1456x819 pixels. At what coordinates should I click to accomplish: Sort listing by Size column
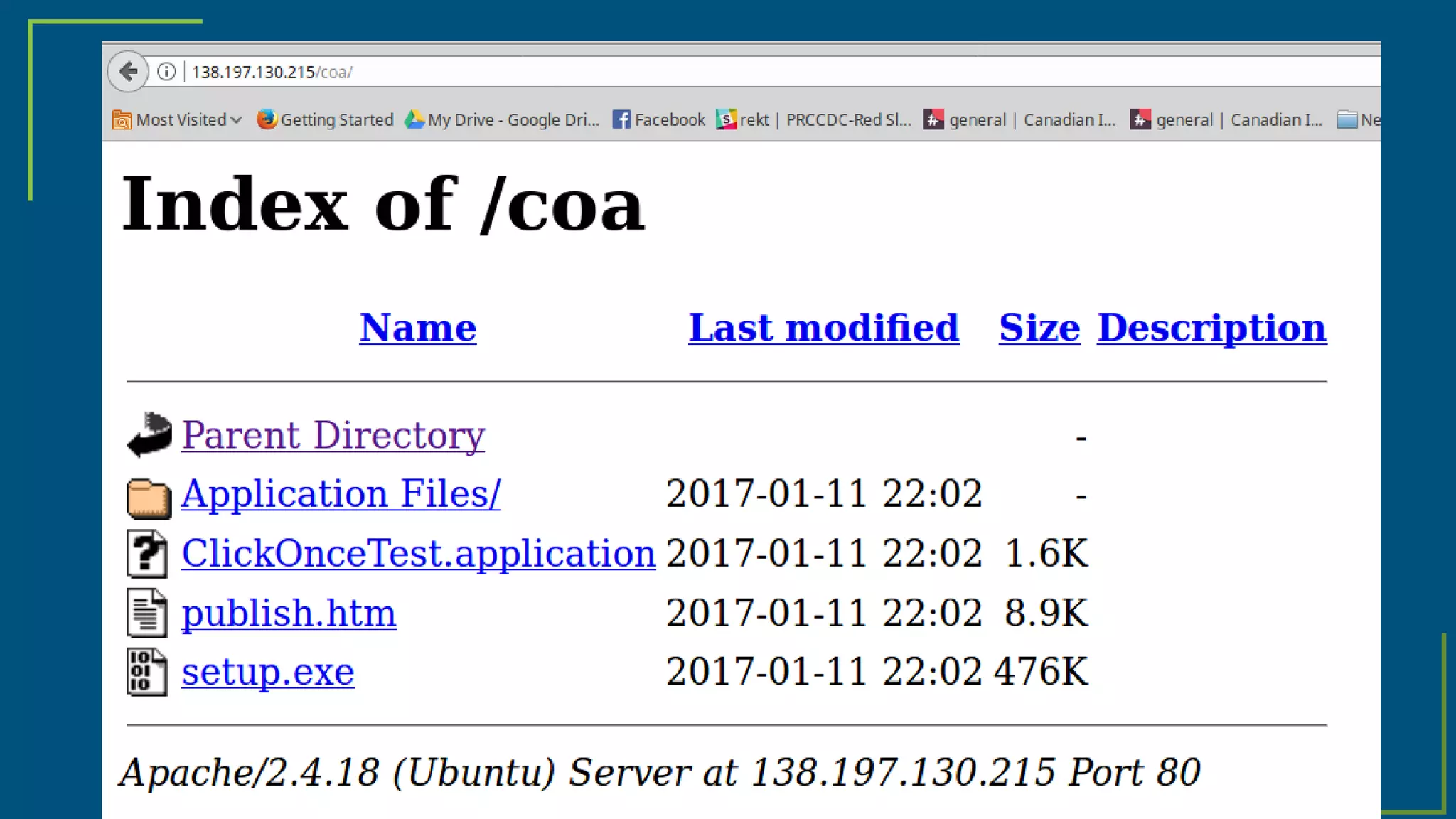1039,328
